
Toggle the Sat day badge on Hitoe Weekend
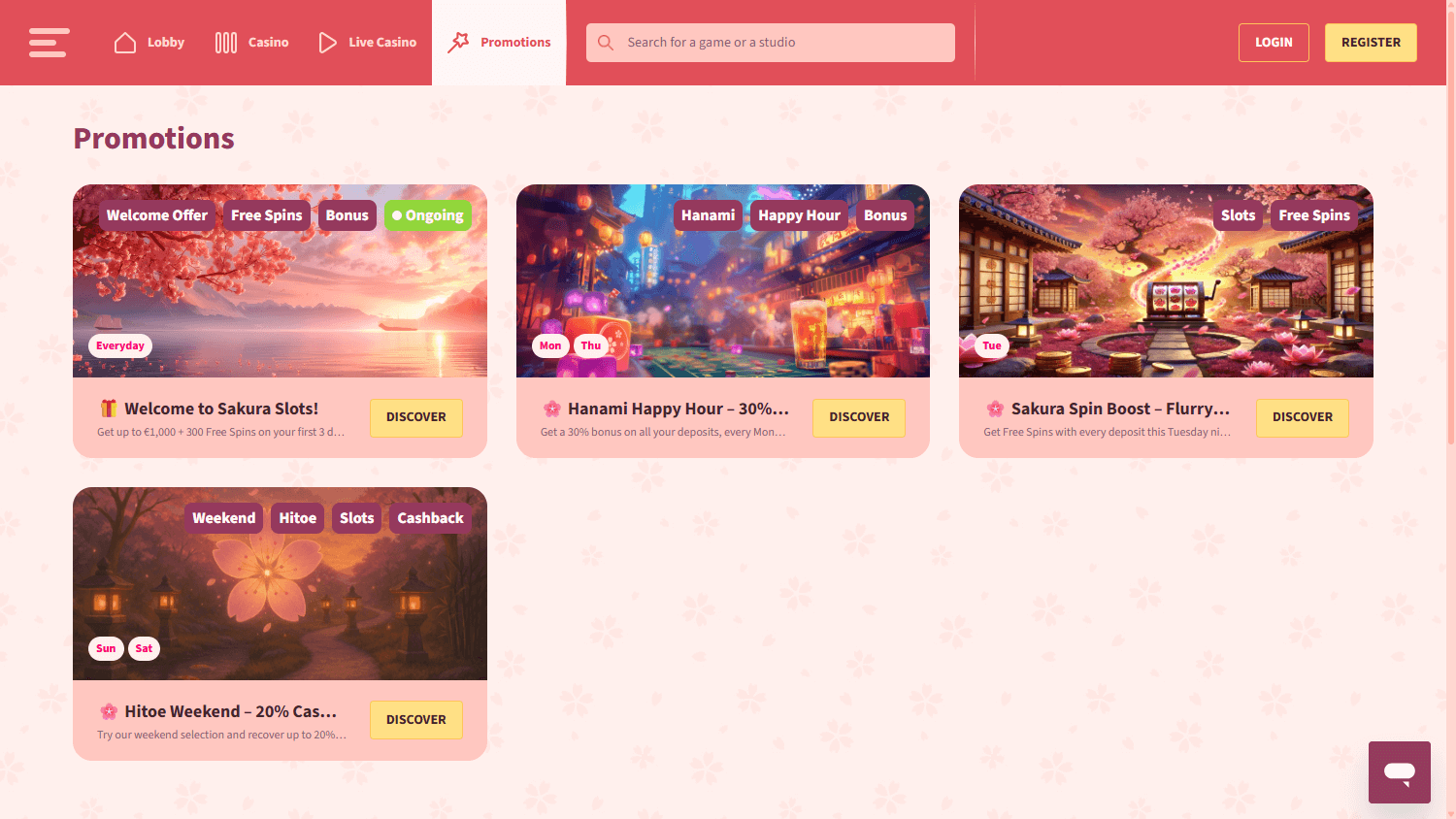point(144,648)
